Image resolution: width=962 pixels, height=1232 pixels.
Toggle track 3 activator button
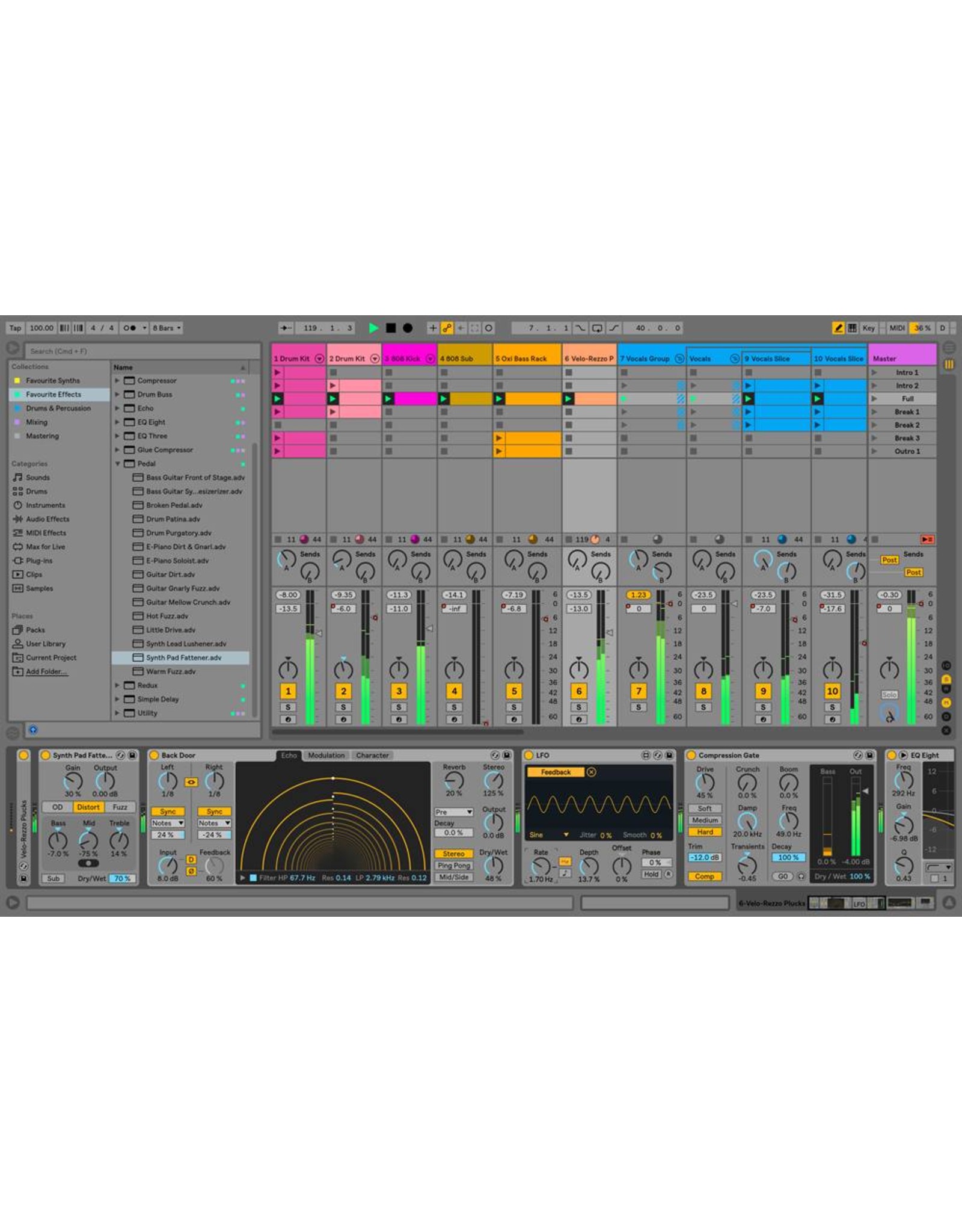(399, 691)
